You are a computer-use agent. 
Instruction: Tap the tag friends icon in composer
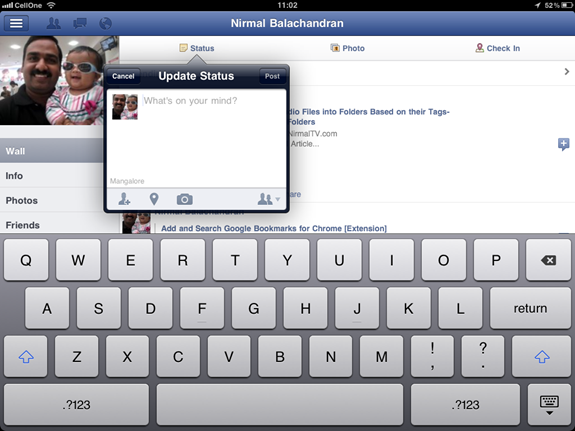[124, 199]
